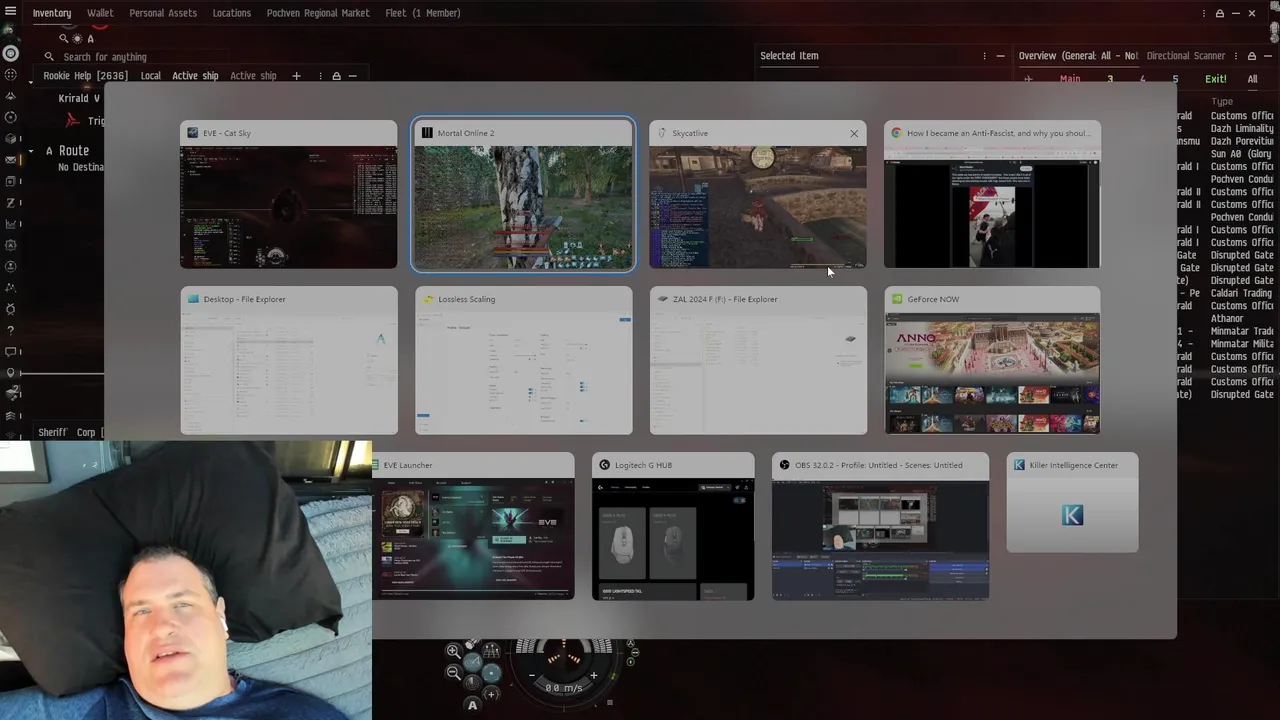Switch to the Logitech G HUB window
The image size is (1280, 720).
pyautogui.click(x=673, y=526)
